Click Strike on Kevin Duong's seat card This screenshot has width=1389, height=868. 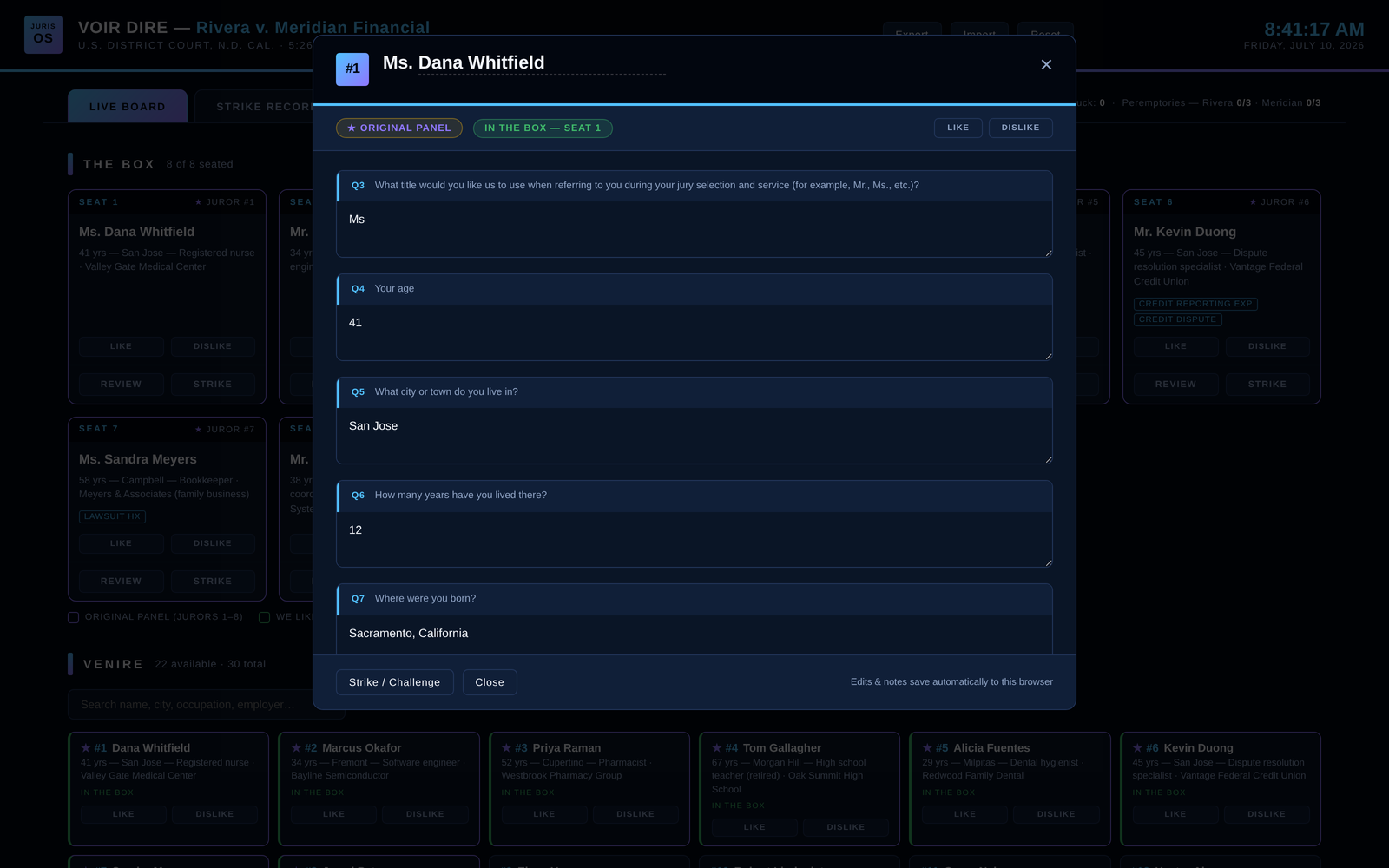point(1267,385)
